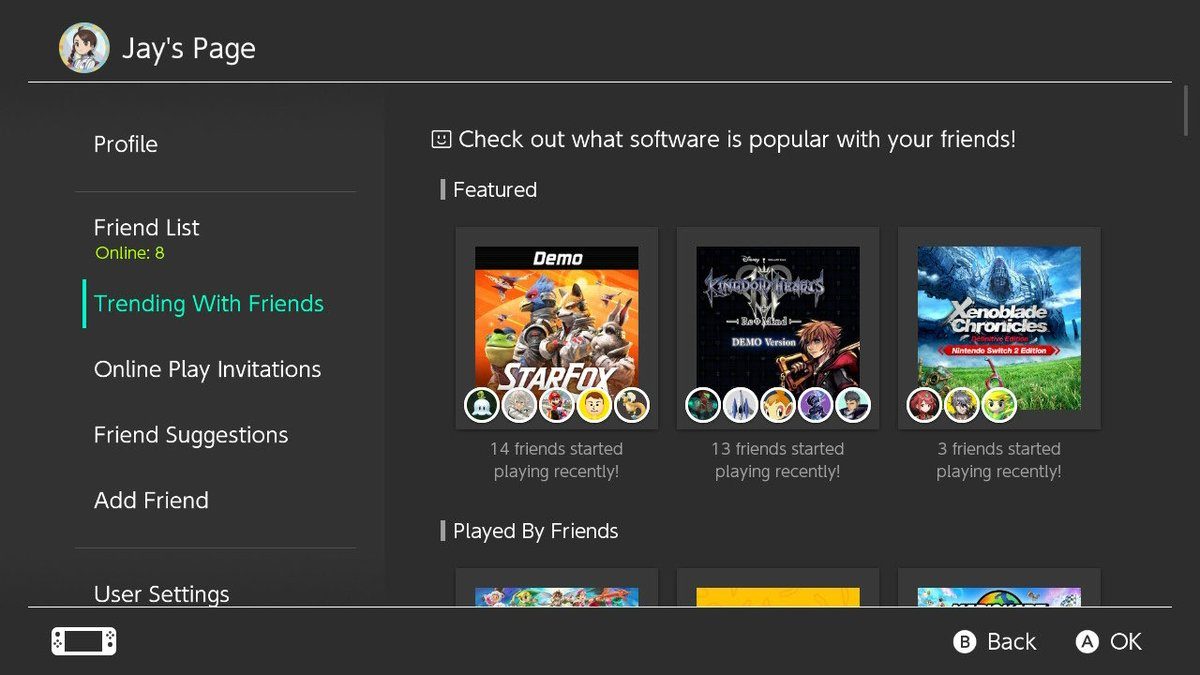
Task: Open the third Played By Friends game thumbnail
Action: [x=999, y=587]
